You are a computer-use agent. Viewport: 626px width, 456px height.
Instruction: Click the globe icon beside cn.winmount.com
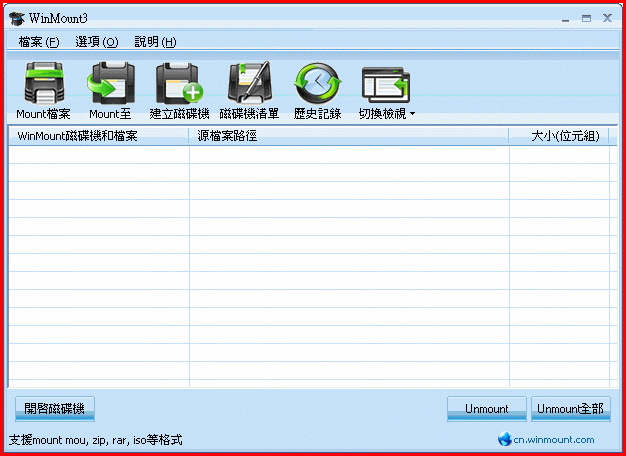505,439
